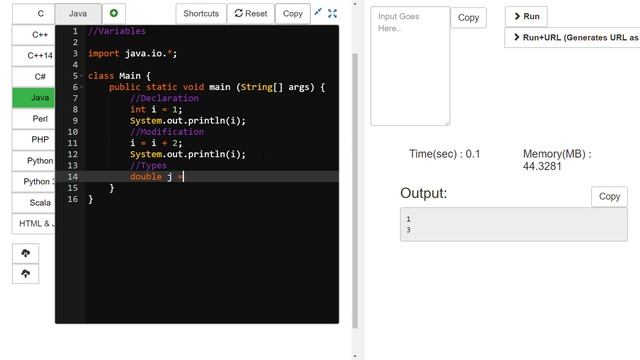Switch to the C file tab
This screenshot has width=640, height=360.
point(33,14)
